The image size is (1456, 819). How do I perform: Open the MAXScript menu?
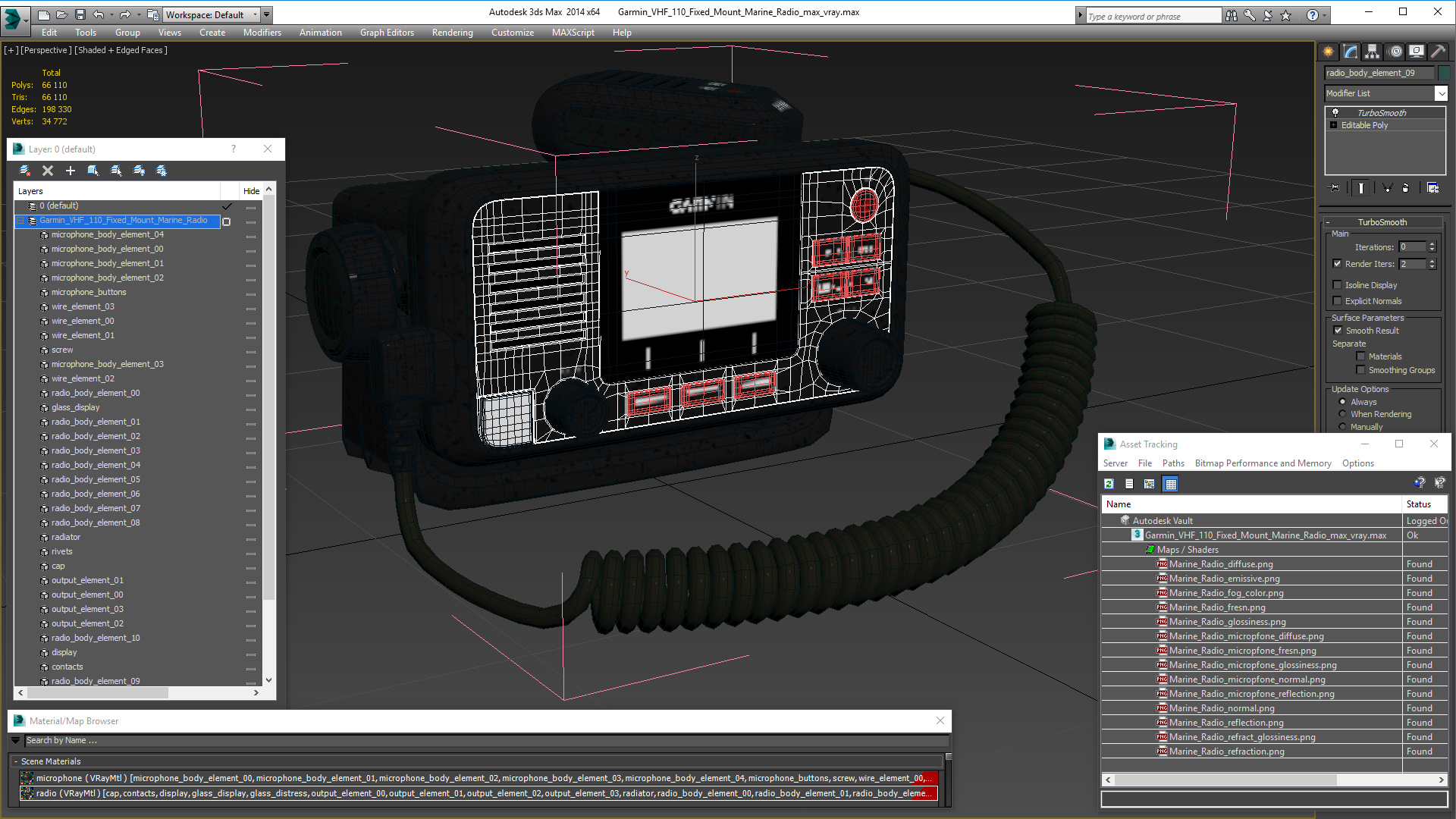[573, 33]
